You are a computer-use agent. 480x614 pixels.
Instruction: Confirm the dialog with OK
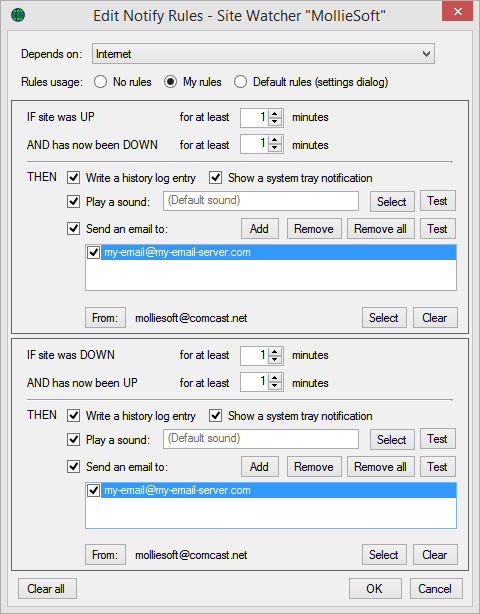click(x=375, y=589)
